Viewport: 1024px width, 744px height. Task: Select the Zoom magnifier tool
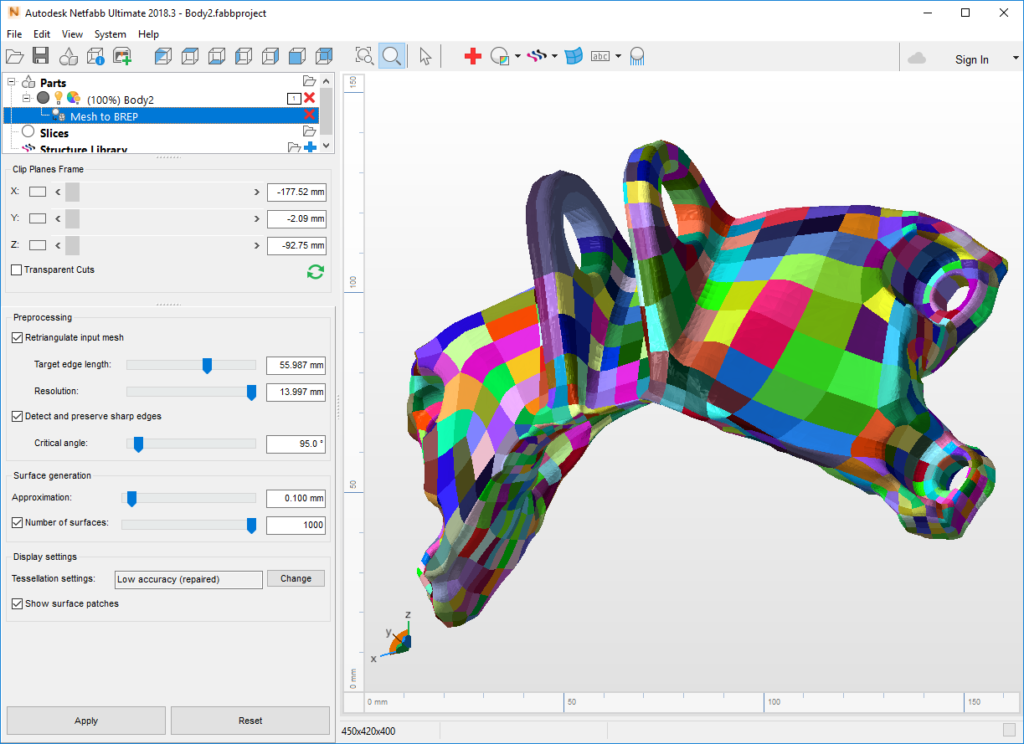(392, 57)
